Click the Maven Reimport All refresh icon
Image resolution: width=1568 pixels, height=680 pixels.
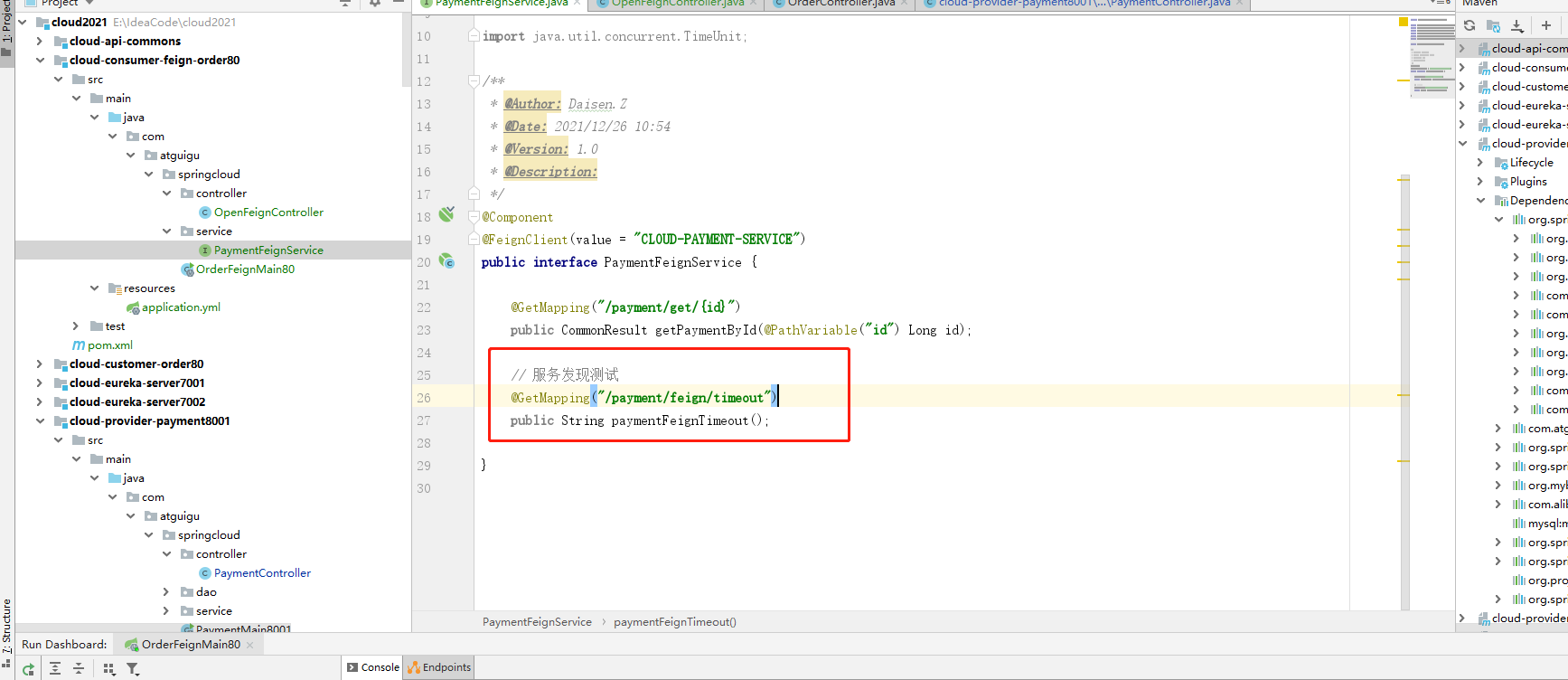1469,25
